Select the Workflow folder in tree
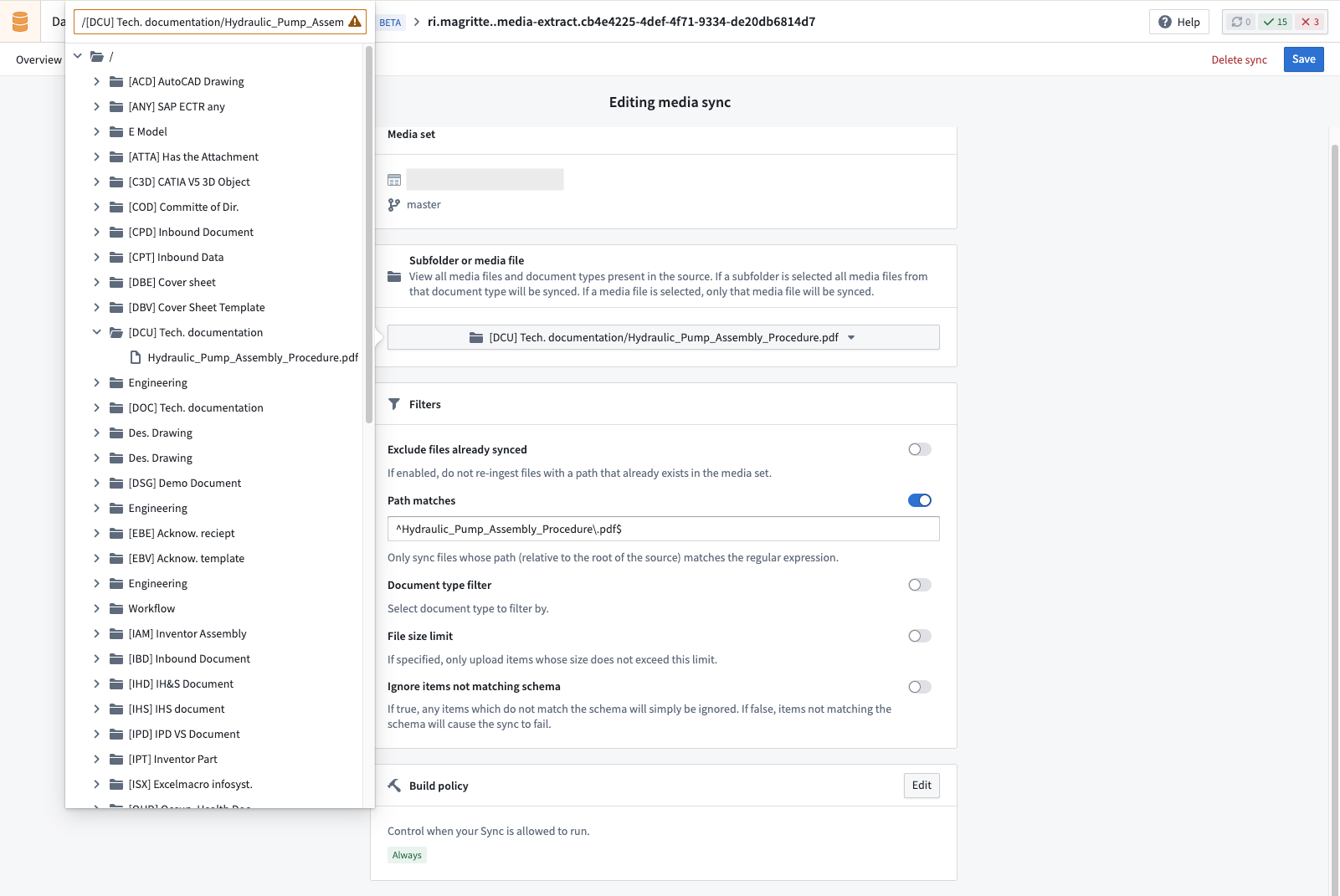1340x896 pixels. (x=151, y=608)
